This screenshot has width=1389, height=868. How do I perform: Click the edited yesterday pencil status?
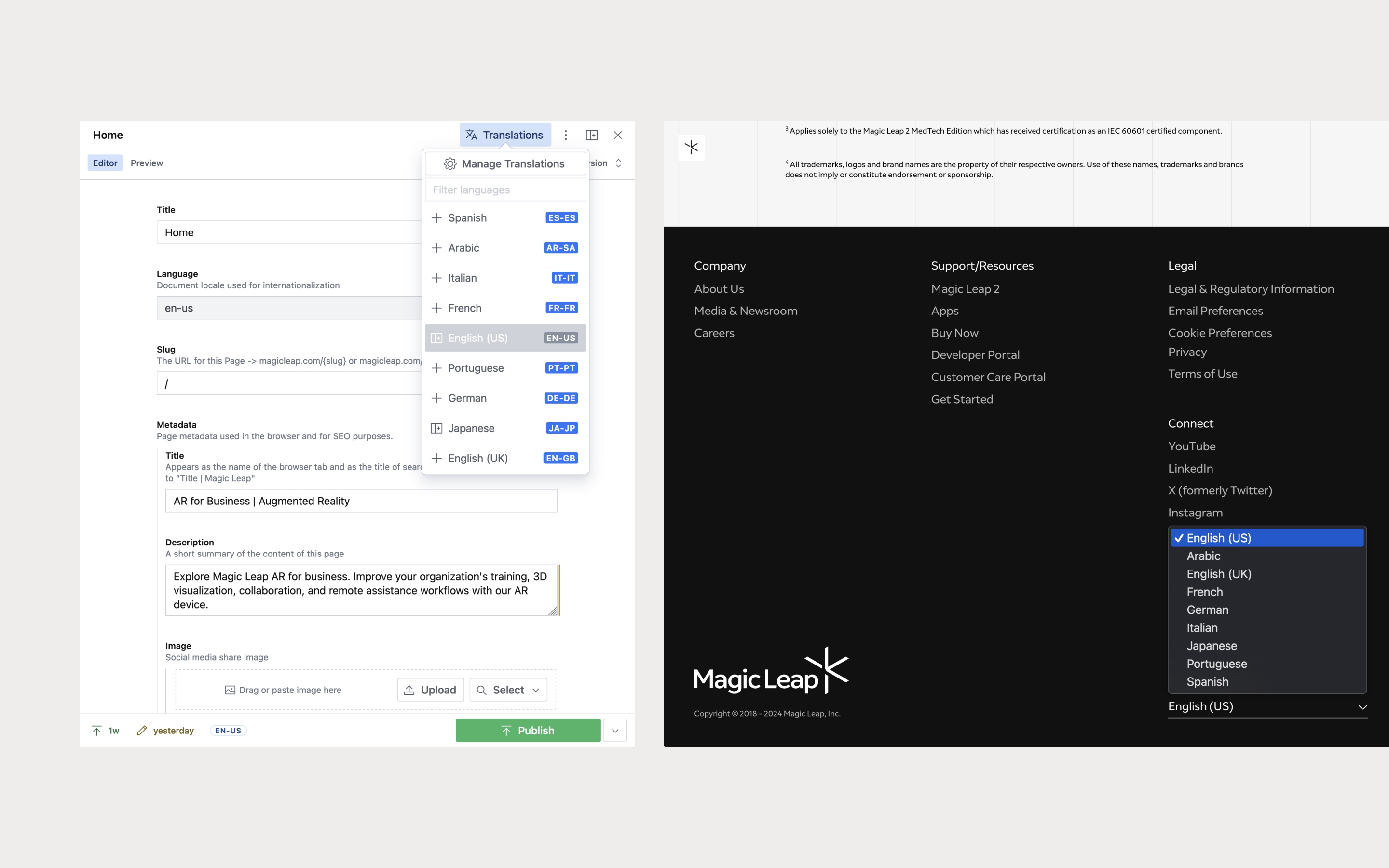165,730
